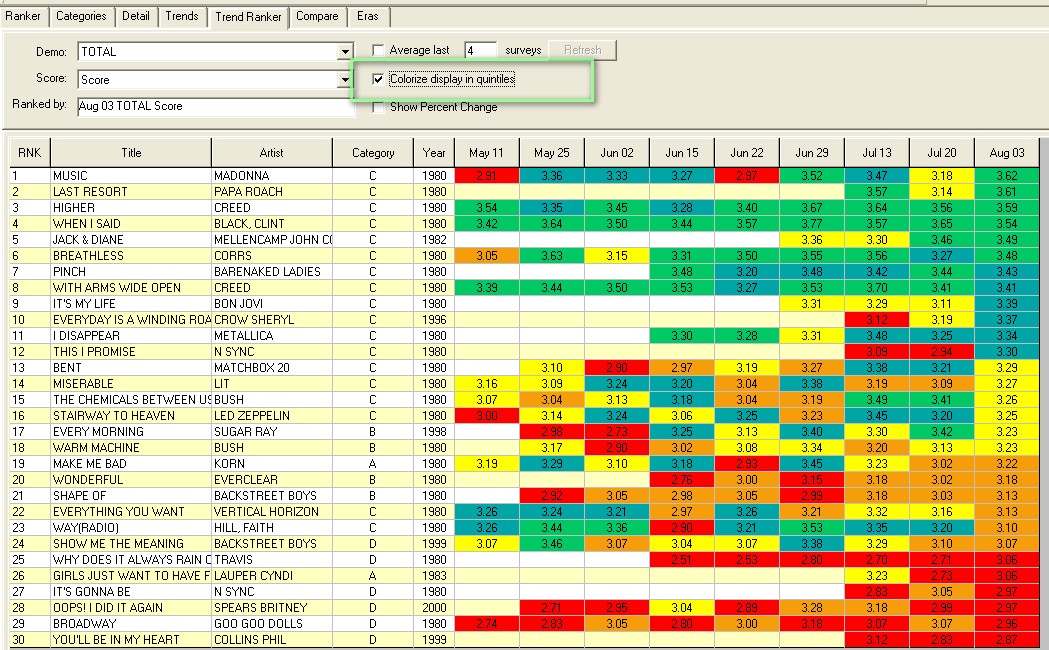Click the Jul 20 column header

point(942,153)
